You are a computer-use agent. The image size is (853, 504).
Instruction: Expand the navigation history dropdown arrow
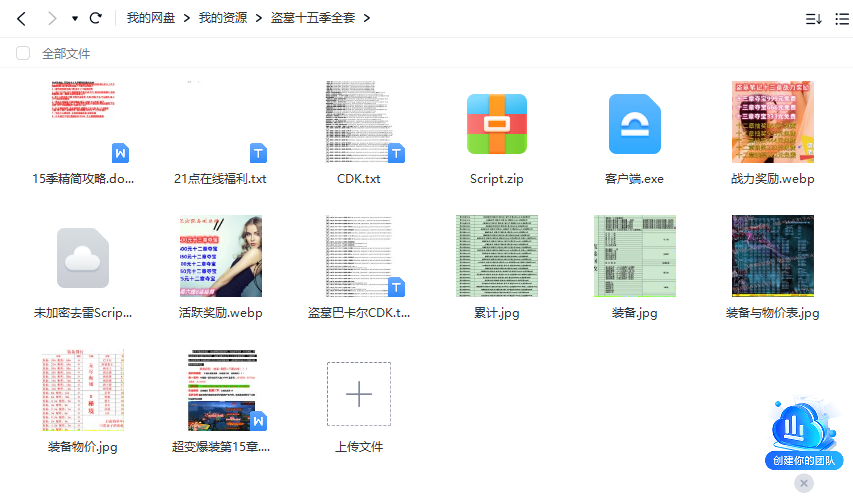(x=75, y=19)
